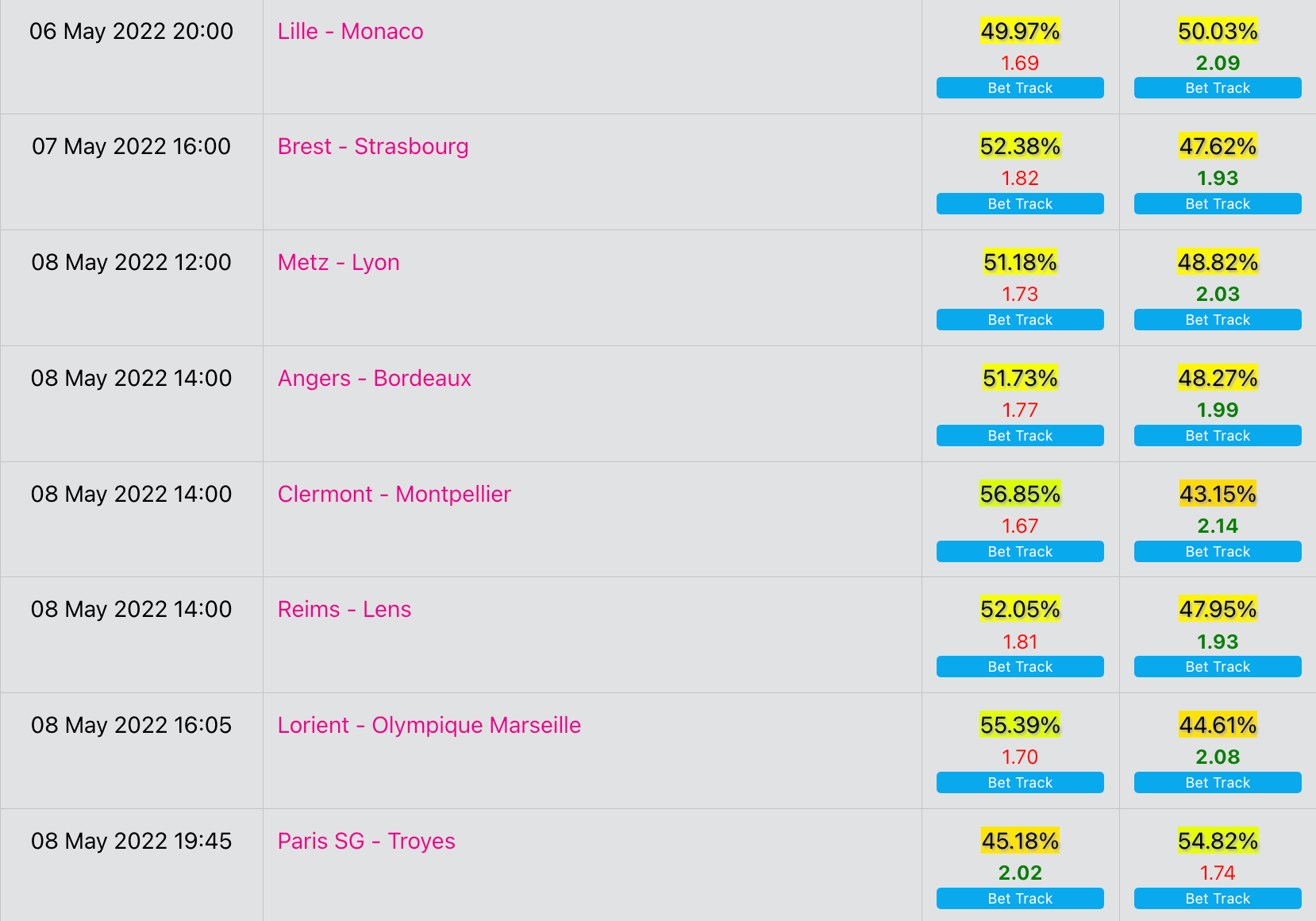1316x921 pixels.
Task: Open the Lille - Monaco match link
Action: [350, 32]
